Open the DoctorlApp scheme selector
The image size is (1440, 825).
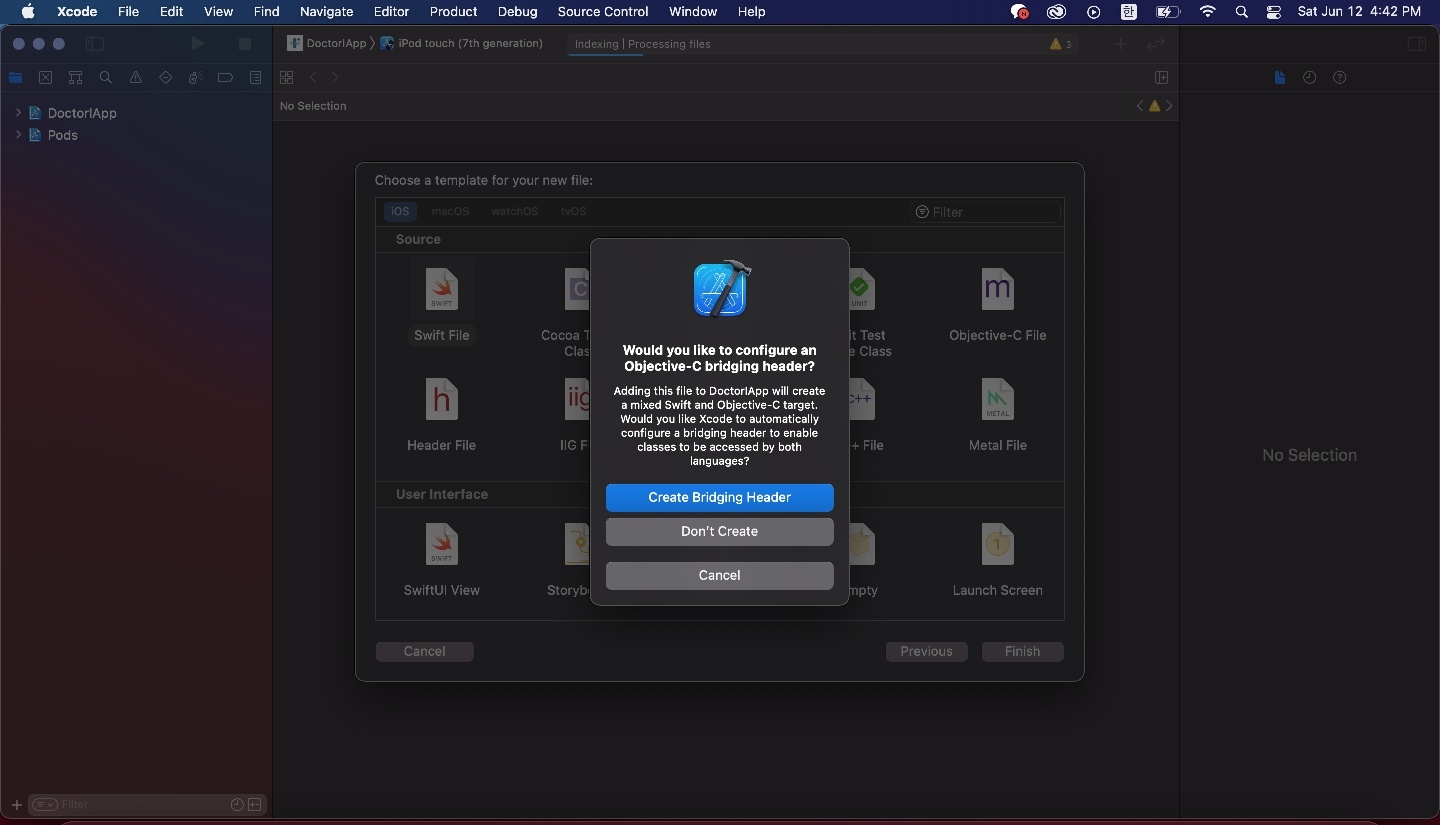coord(326,44)
